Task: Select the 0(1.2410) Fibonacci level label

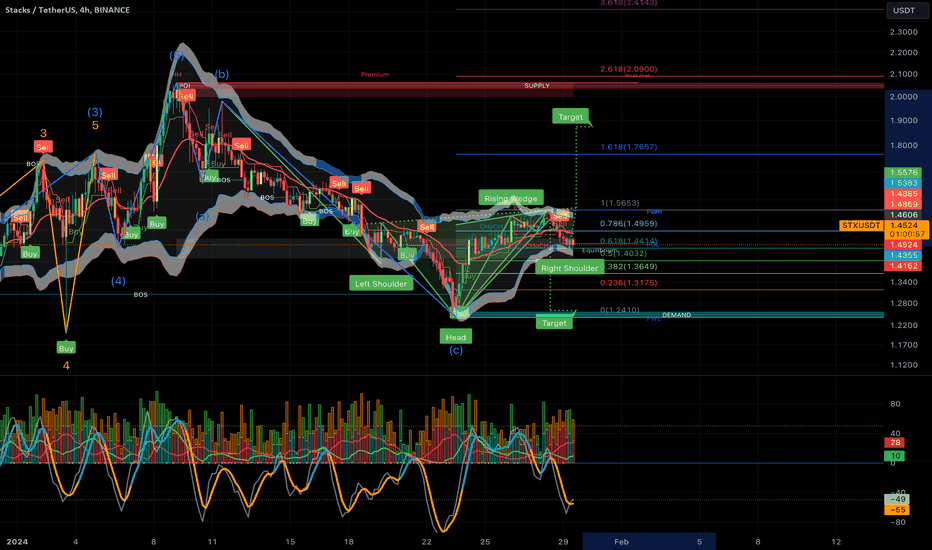Action: tap(620, 310)
